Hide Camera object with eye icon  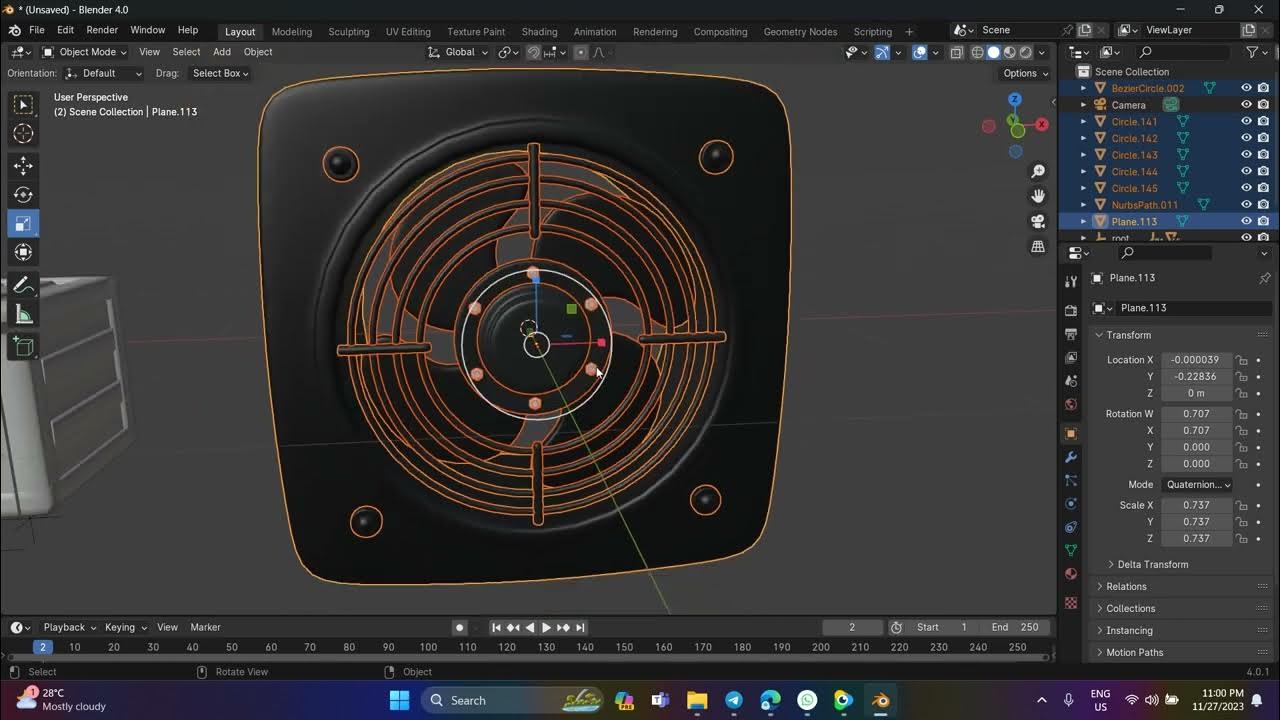pos(1246,105)
